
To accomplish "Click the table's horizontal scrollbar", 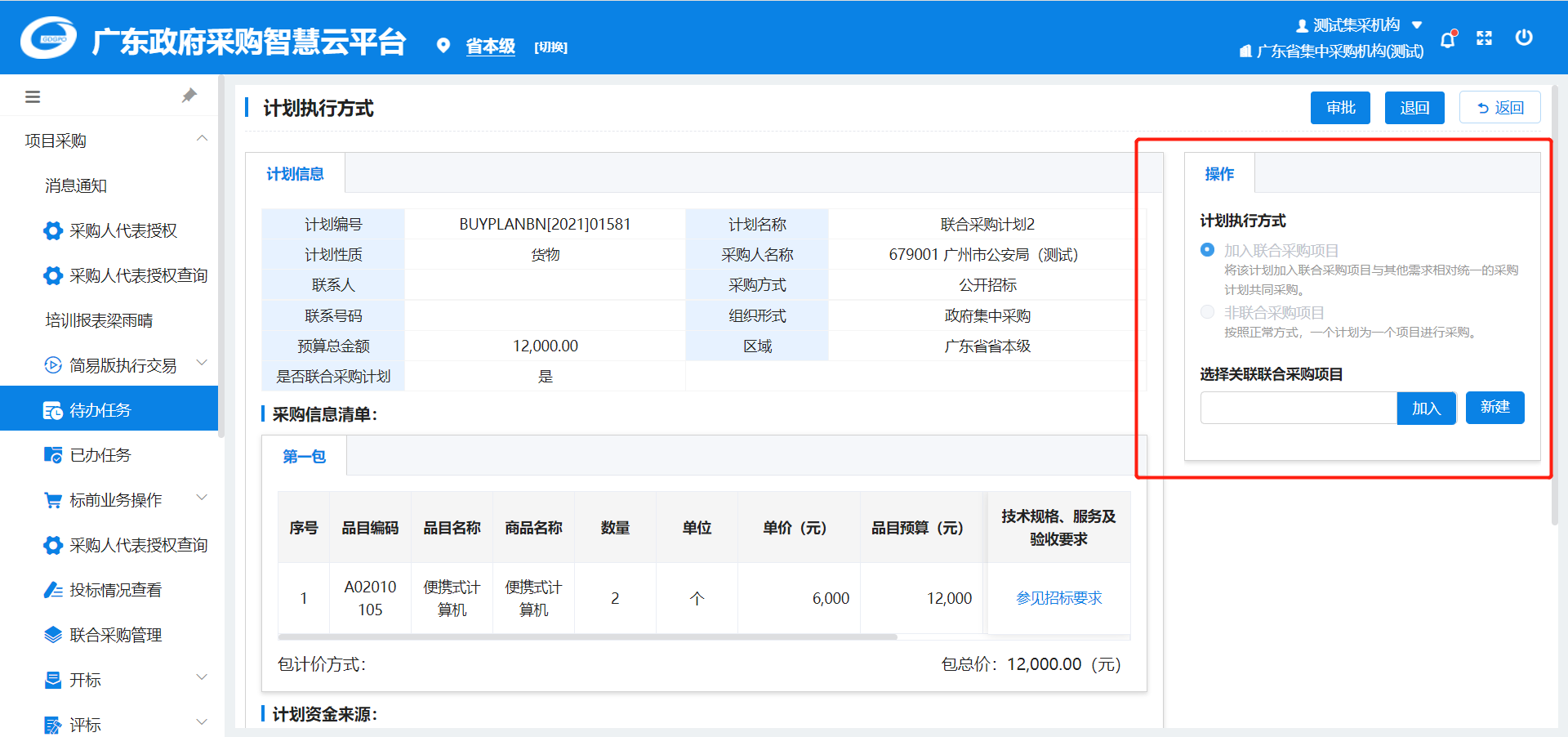I will [x=588, y=636].
